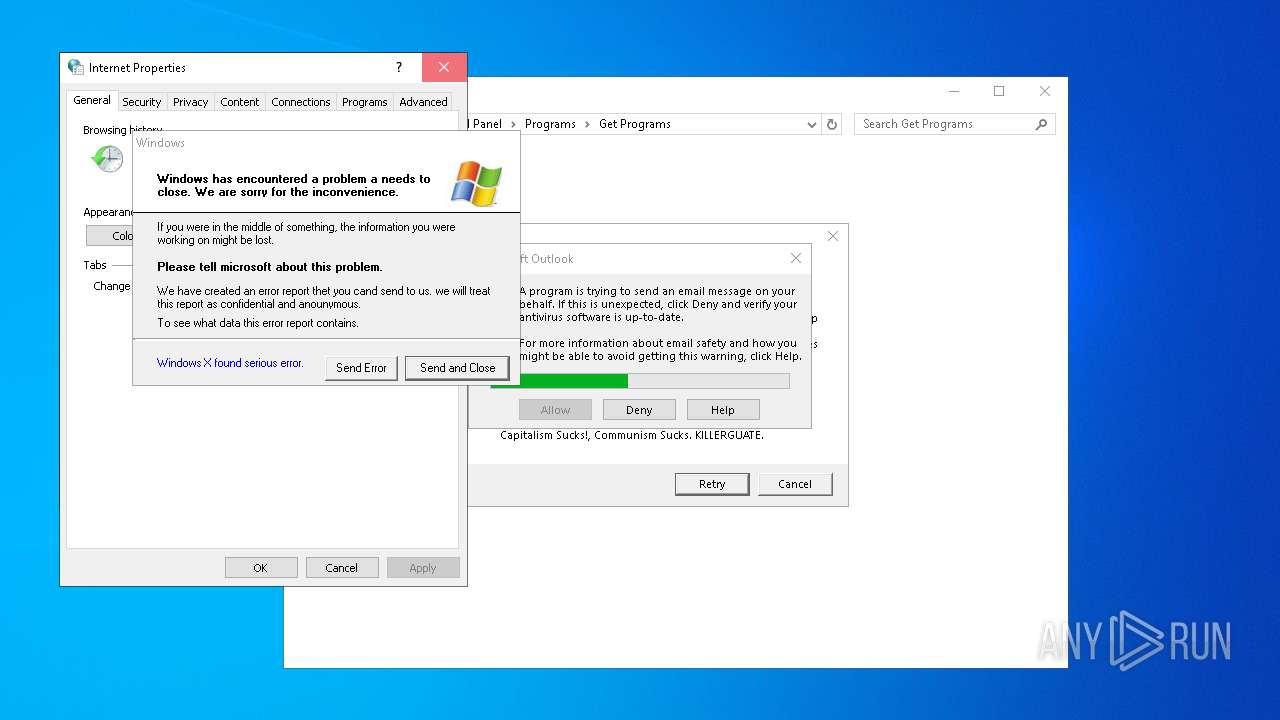Switch to the Connections tab

300,102
